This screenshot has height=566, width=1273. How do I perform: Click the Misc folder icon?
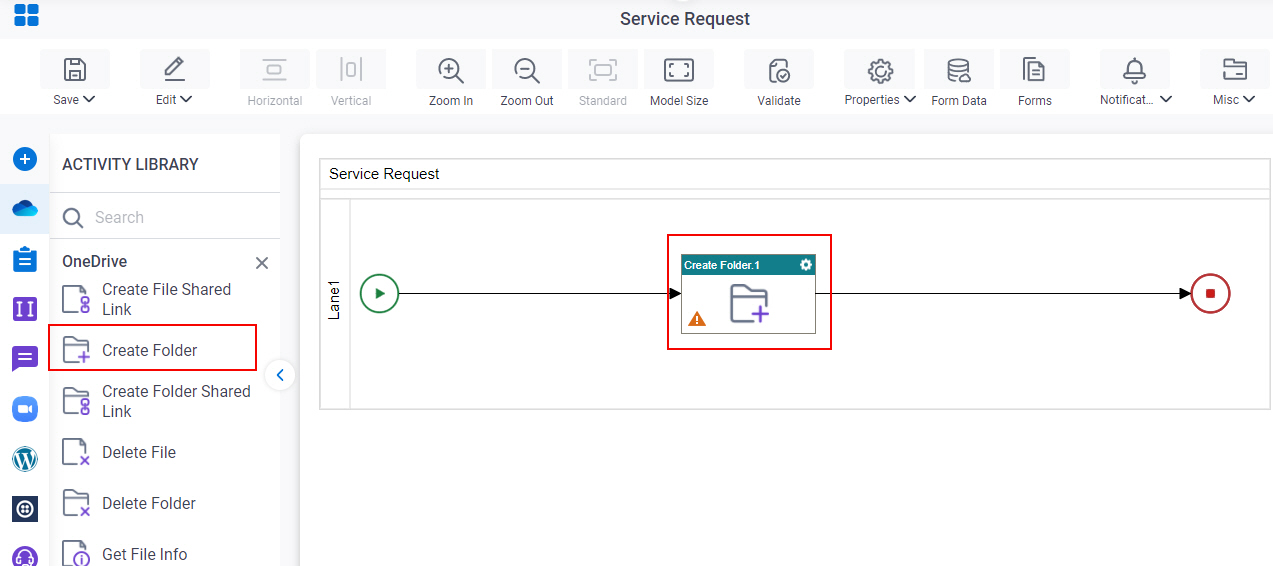pyautogui.click(x=1235, y=69)
